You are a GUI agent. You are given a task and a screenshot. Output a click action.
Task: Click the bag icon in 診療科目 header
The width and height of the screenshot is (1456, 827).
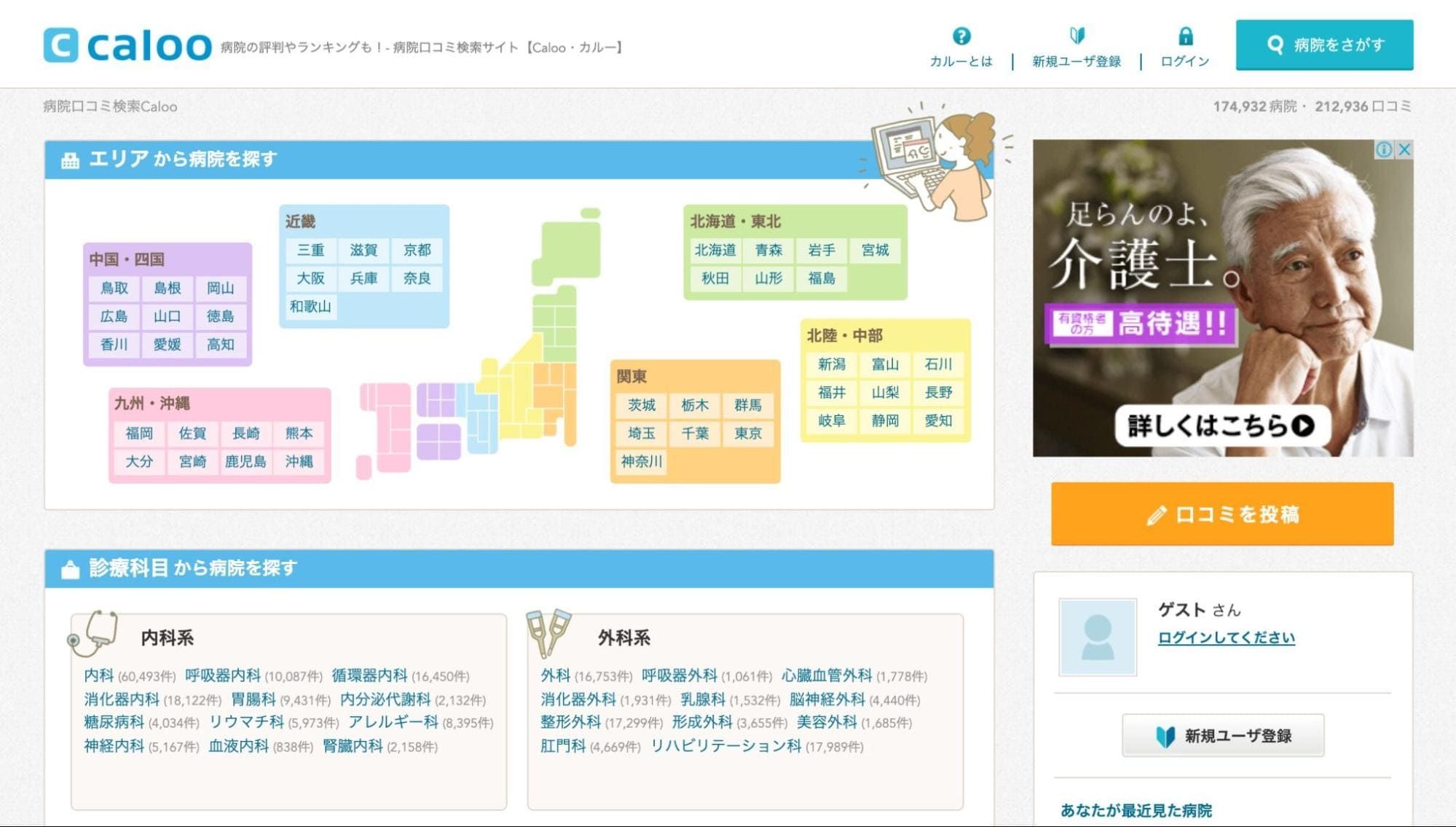(70, 569)
